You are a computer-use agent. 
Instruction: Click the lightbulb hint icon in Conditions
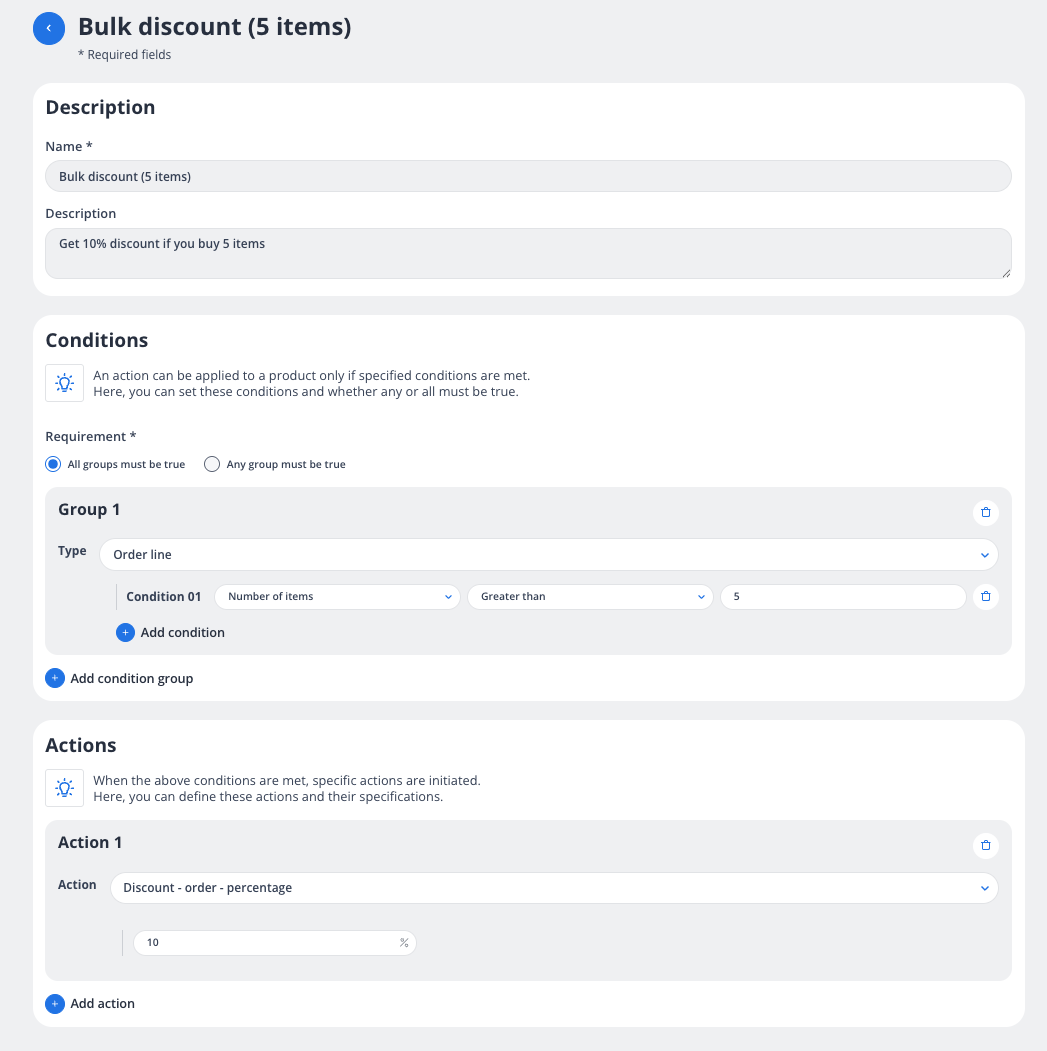[64, 383]
